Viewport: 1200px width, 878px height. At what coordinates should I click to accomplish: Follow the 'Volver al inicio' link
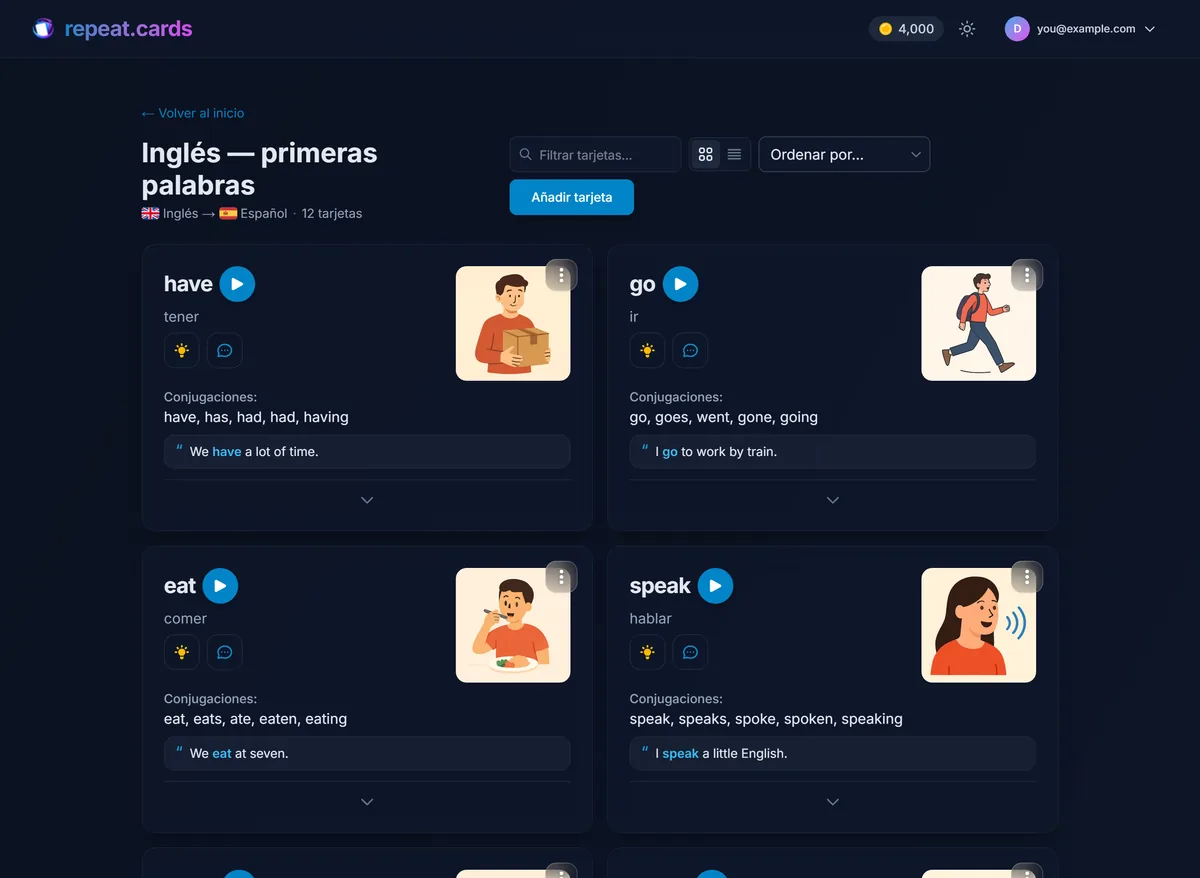tap(193, 113)
